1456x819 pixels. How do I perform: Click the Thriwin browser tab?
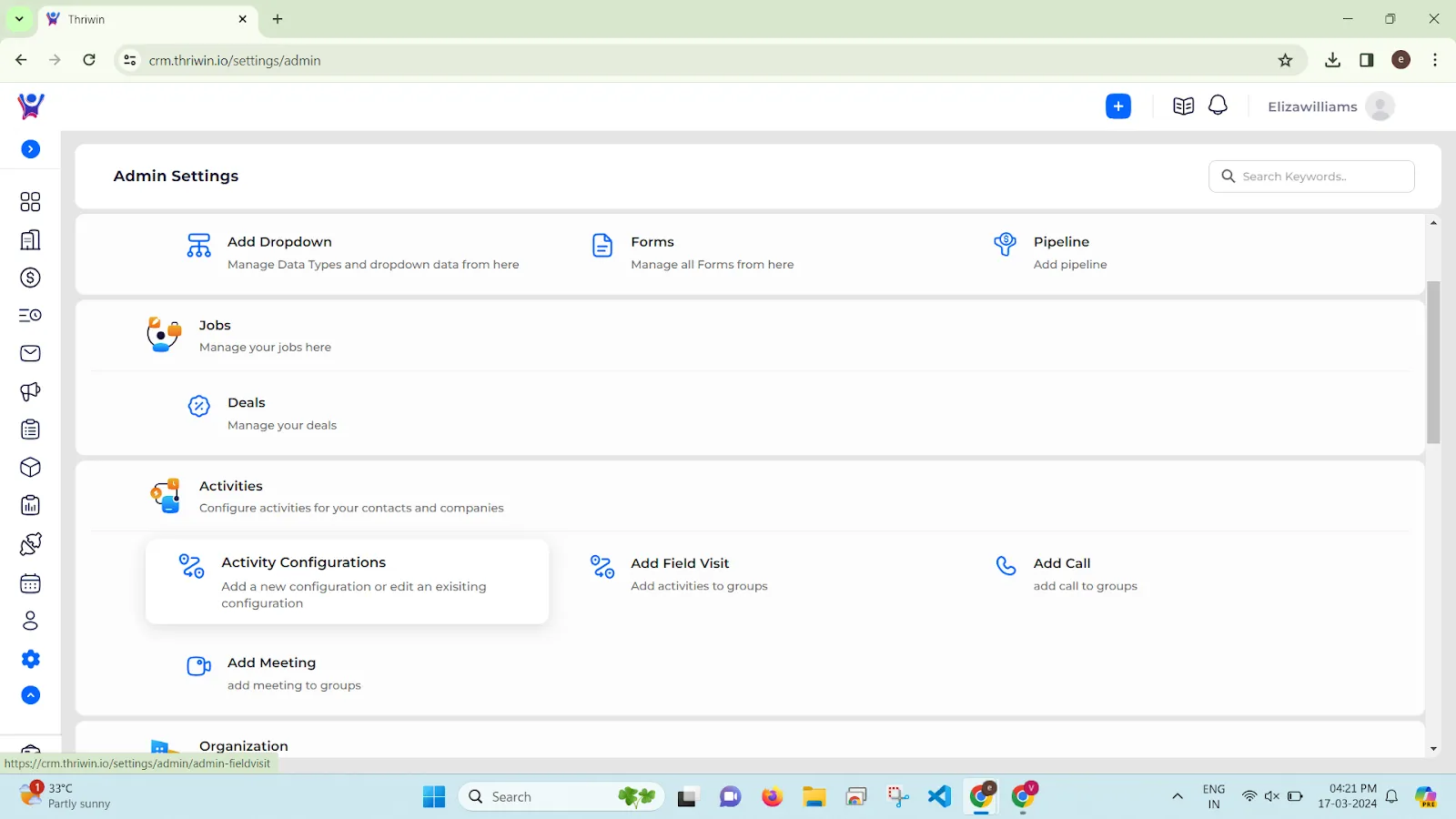click(x=148, y=19)
